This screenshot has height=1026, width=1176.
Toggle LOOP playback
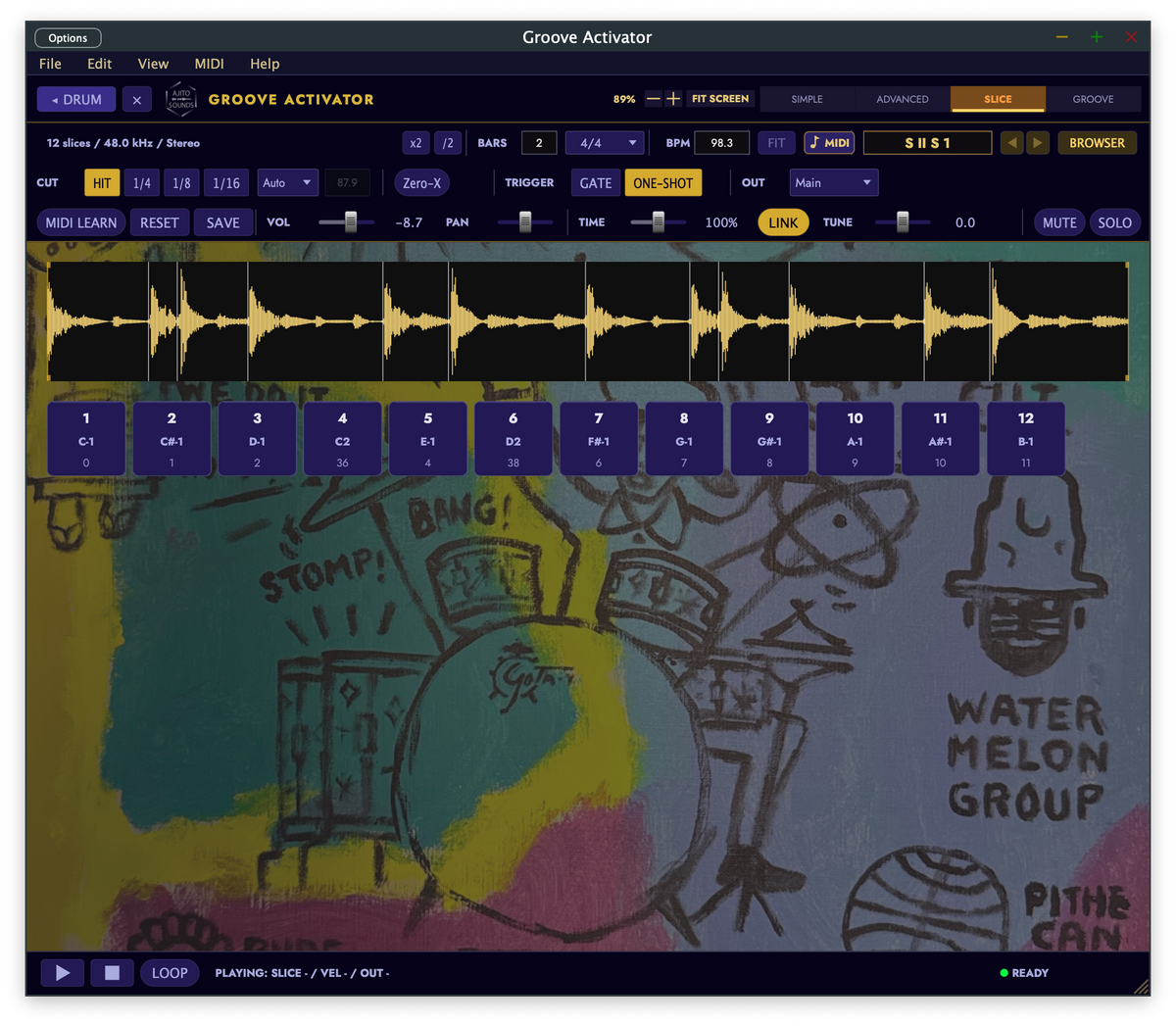170,973
